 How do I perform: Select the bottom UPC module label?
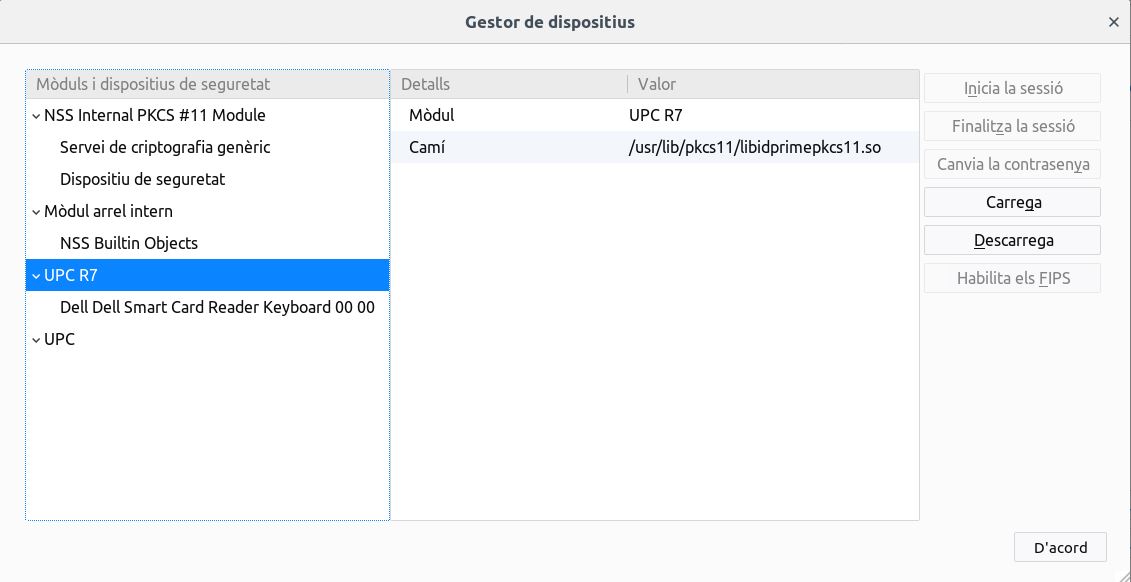click(x=59, y=340)
